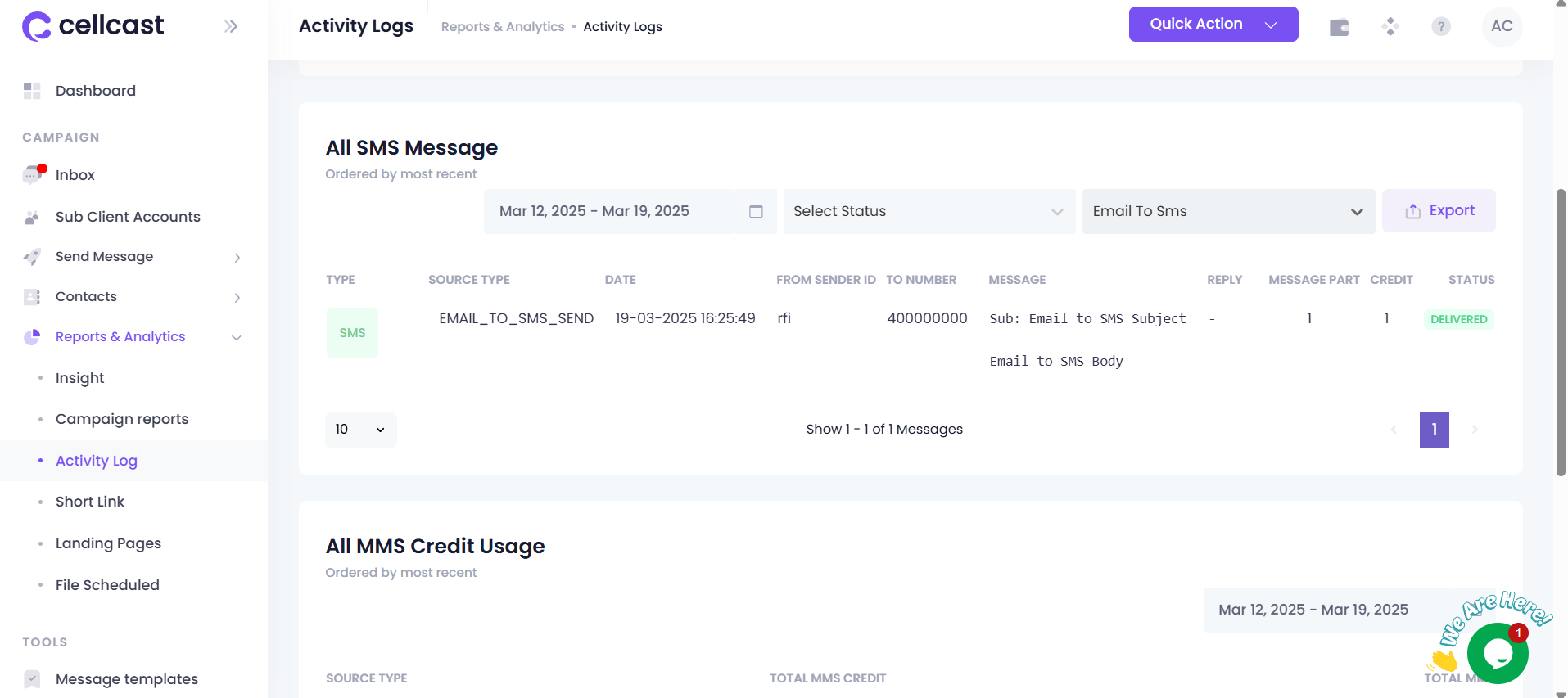Click the to-number 400000000

927,318
